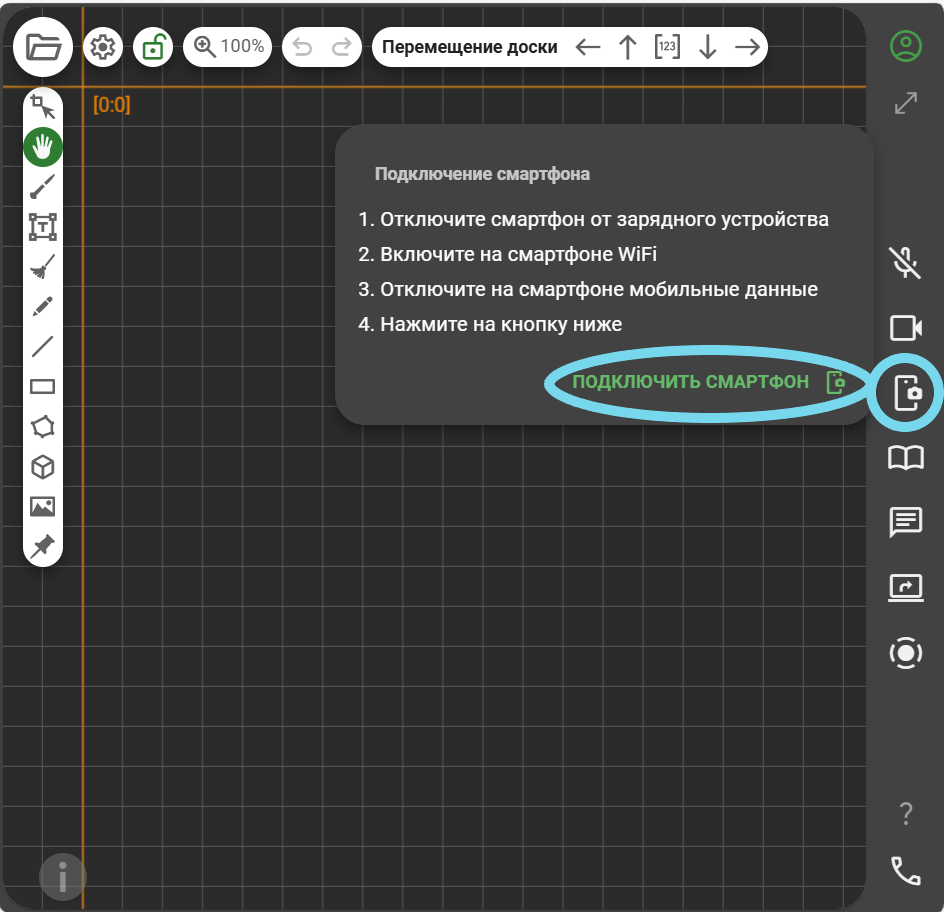The height and width of the screenshot is (912, 946).
Task: Pick the 3D cube tool
Action: tap(43, 467)
